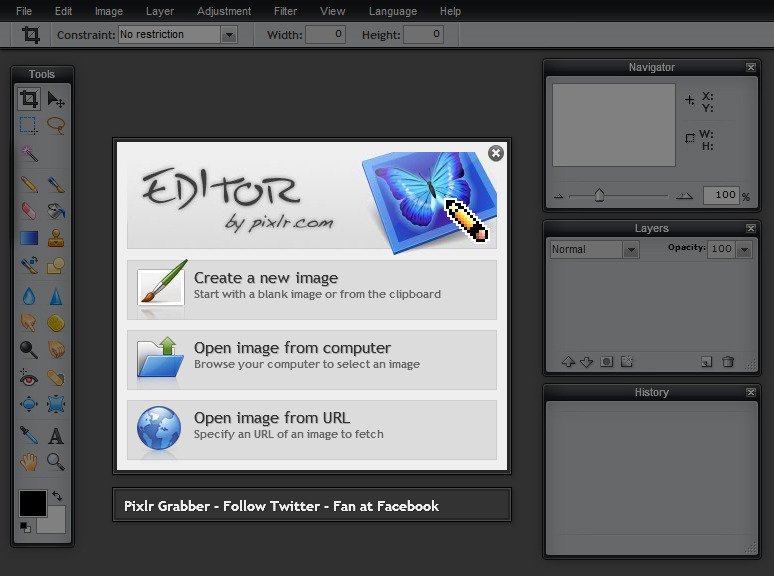
Task: Select the Move tool
Action: [x=56, y=99]
